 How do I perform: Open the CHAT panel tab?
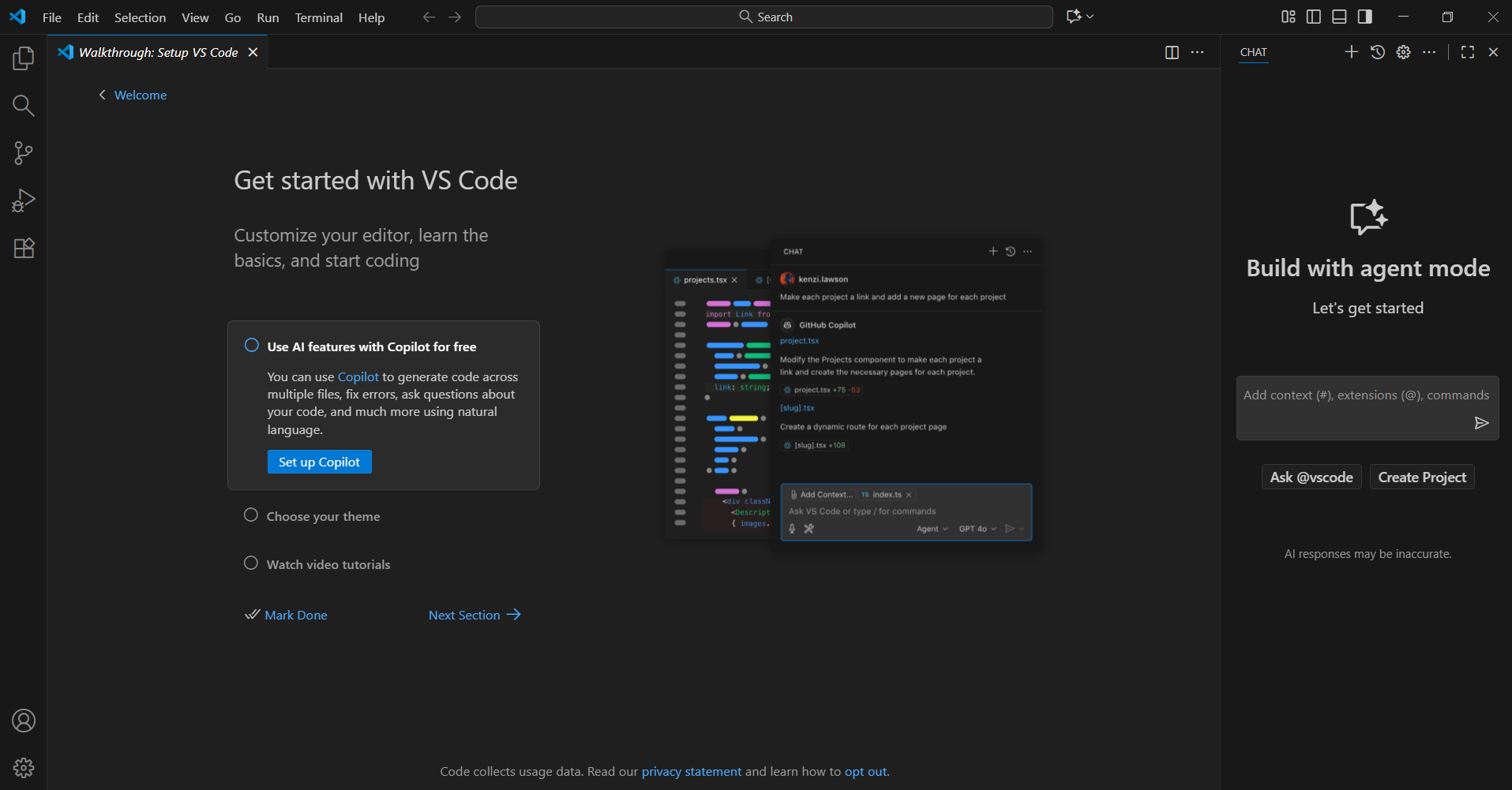pyautogui.click(x=1253, y=52)
